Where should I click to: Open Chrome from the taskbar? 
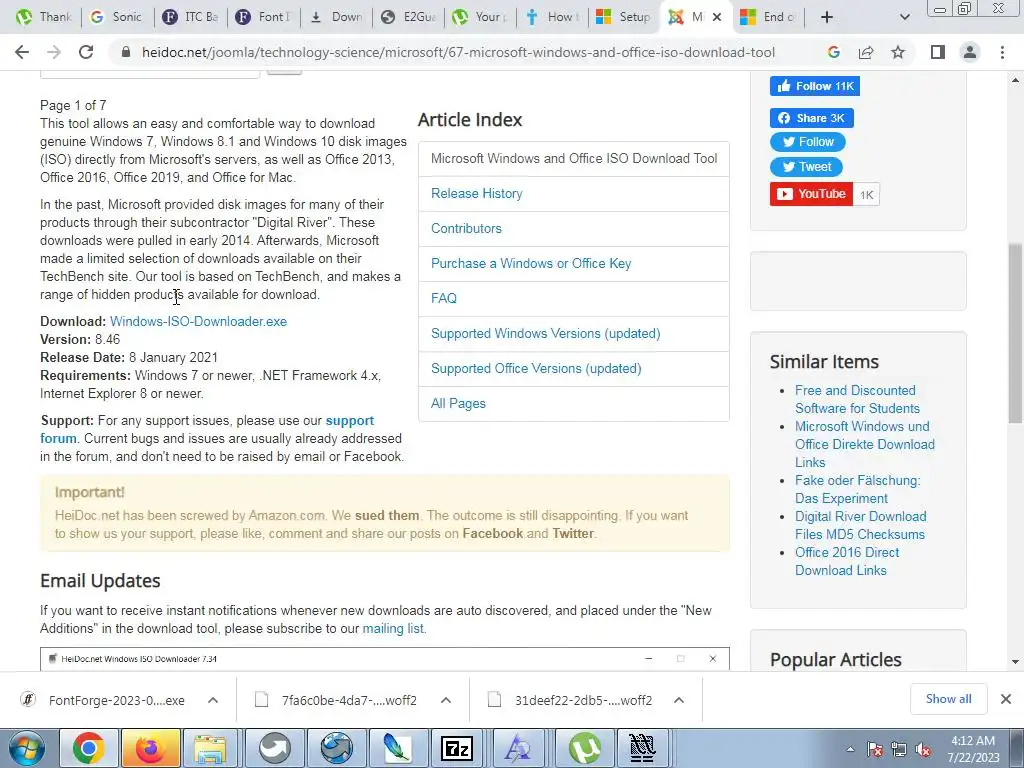[x=89, y=748]
